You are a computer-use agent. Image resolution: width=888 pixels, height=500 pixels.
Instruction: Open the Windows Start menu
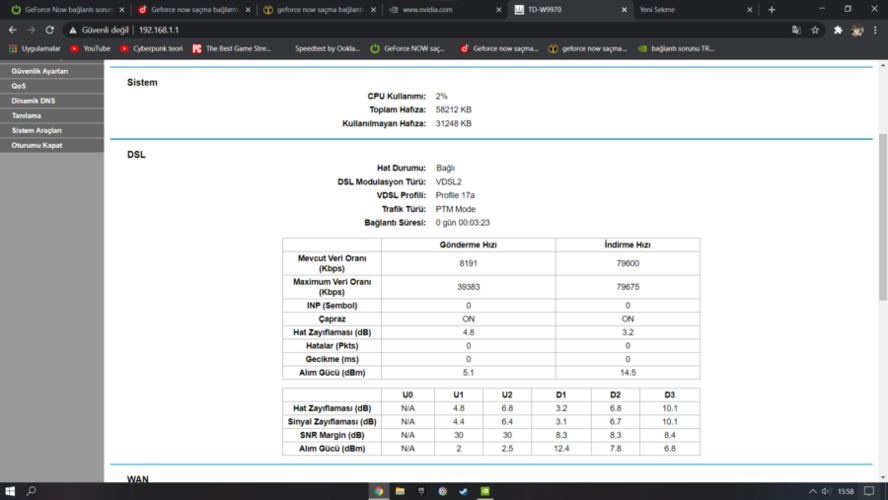click(x=10, y=491)
